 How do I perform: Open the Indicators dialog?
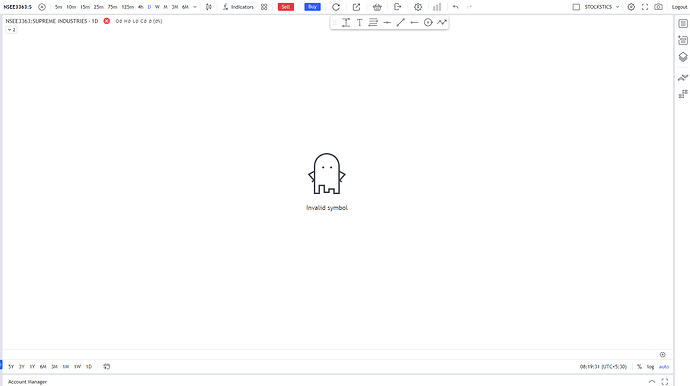coord(238,7)
